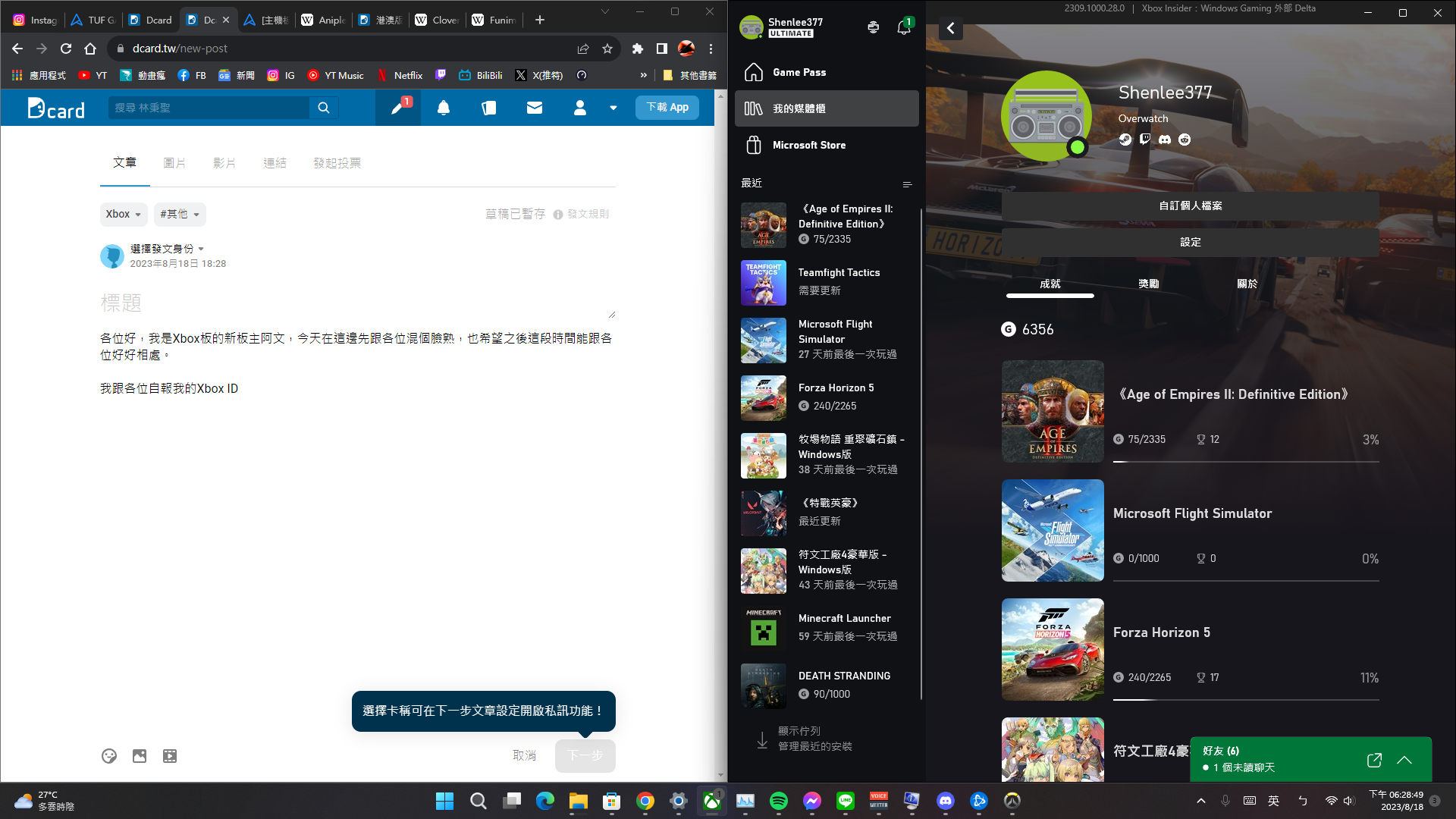
Task: Insert an image into the Dcard post
Action: [140, 756]
